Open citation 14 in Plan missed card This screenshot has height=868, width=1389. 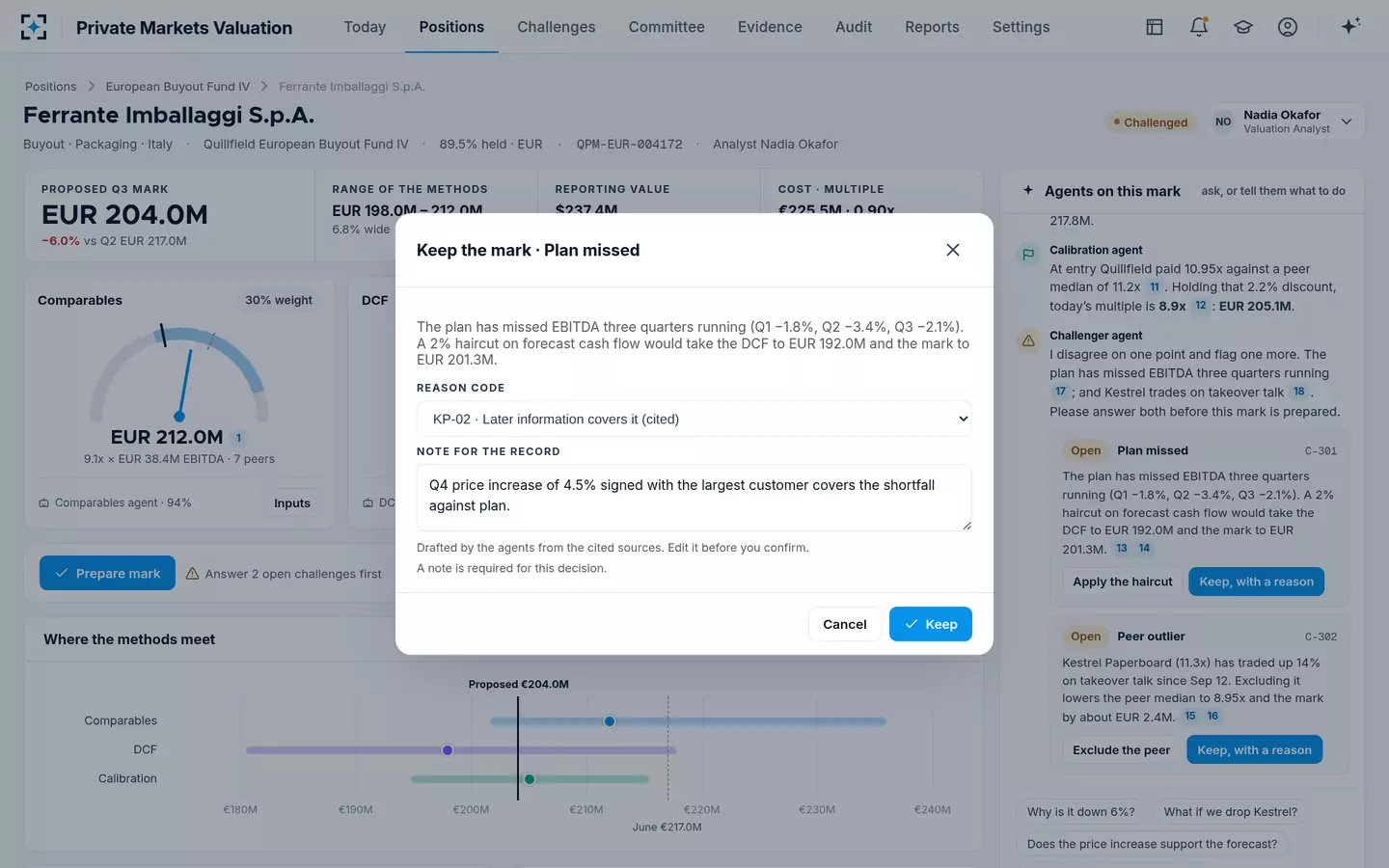point(1144,548)
